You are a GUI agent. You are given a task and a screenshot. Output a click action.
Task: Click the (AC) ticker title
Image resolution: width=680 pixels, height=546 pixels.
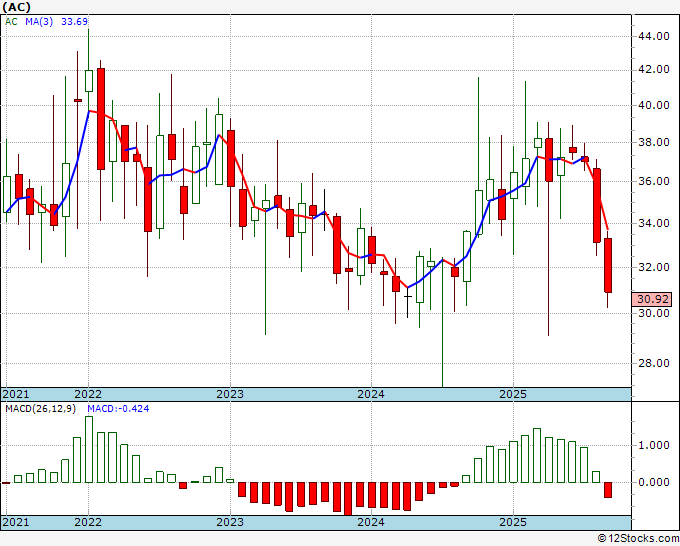tap(16, 7)
